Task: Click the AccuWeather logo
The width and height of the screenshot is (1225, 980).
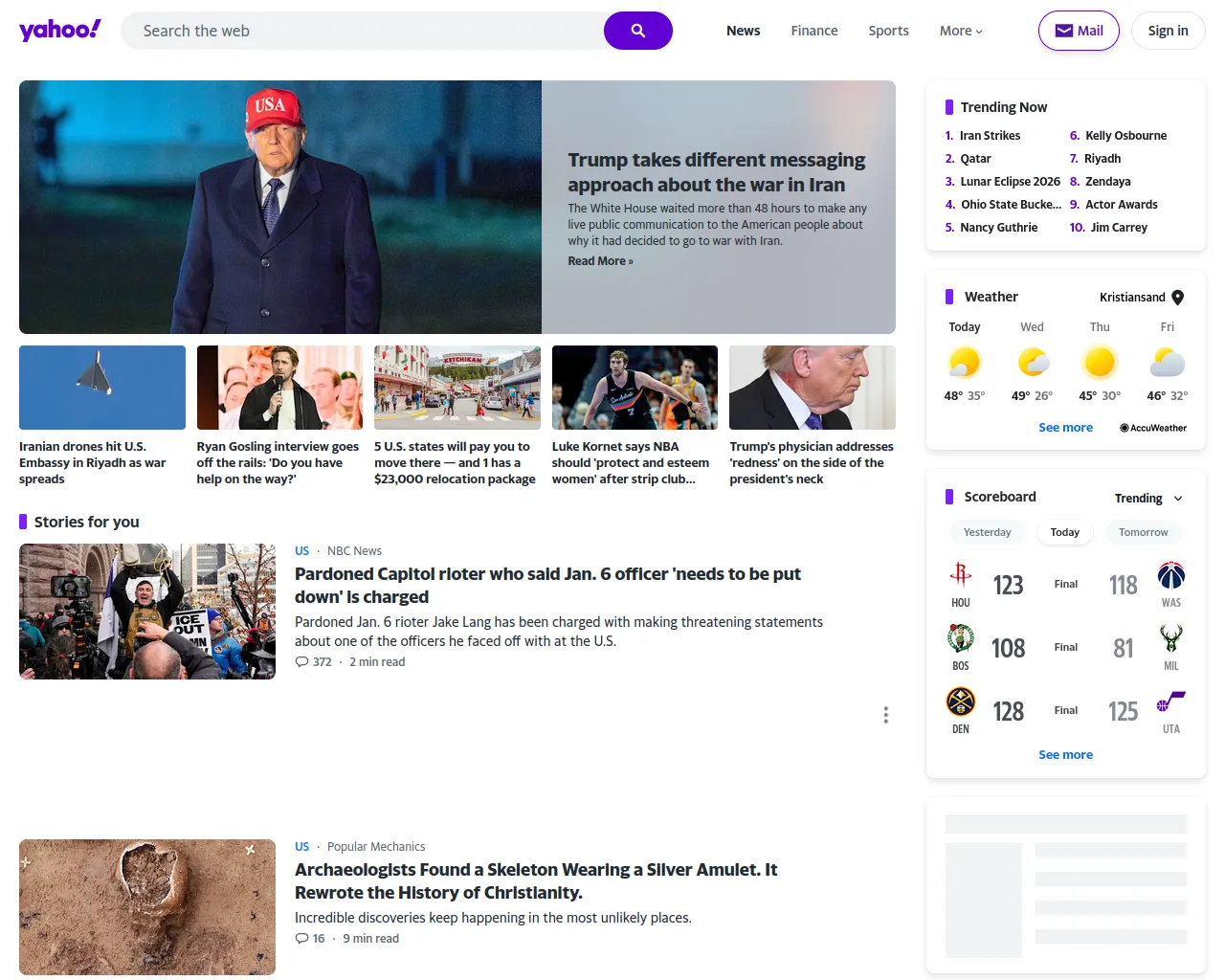Action: [1153, 428]
